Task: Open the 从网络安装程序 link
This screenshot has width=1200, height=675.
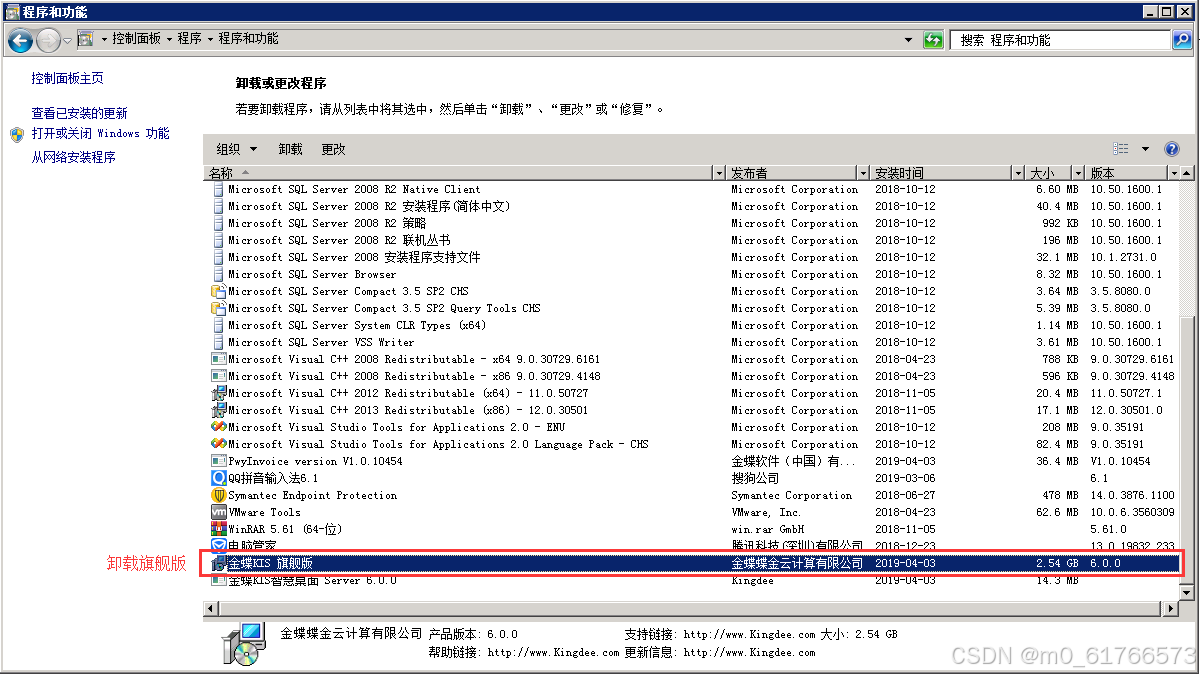Action: pyautogui.click(x=73, y=157)
